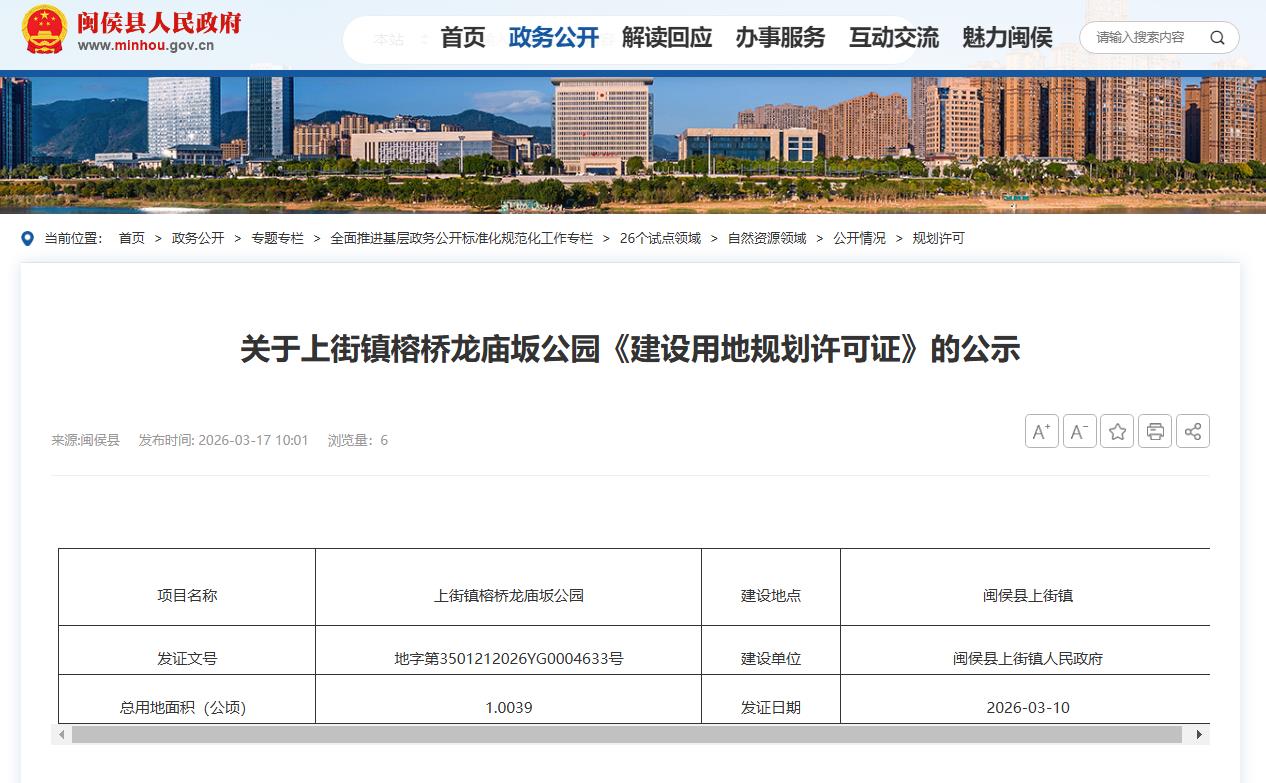
Task: Click the location pin breadcrumb icon
Action: pos(28,238)
